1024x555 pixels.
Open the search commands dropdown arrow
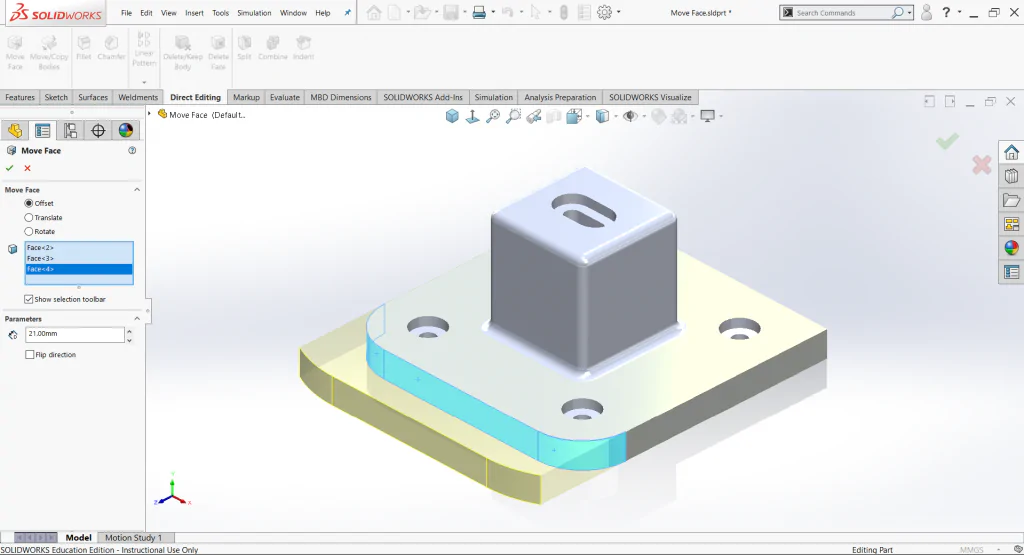909,12
